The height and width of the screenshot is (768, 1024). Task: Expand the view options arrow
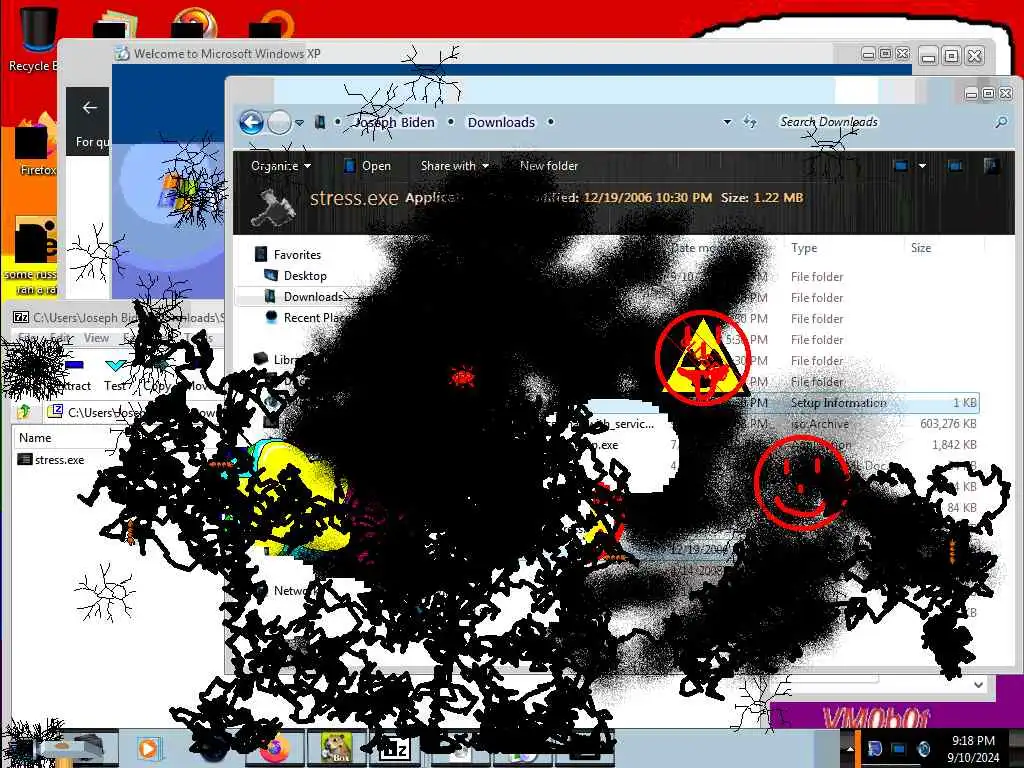tap(922, 166)
